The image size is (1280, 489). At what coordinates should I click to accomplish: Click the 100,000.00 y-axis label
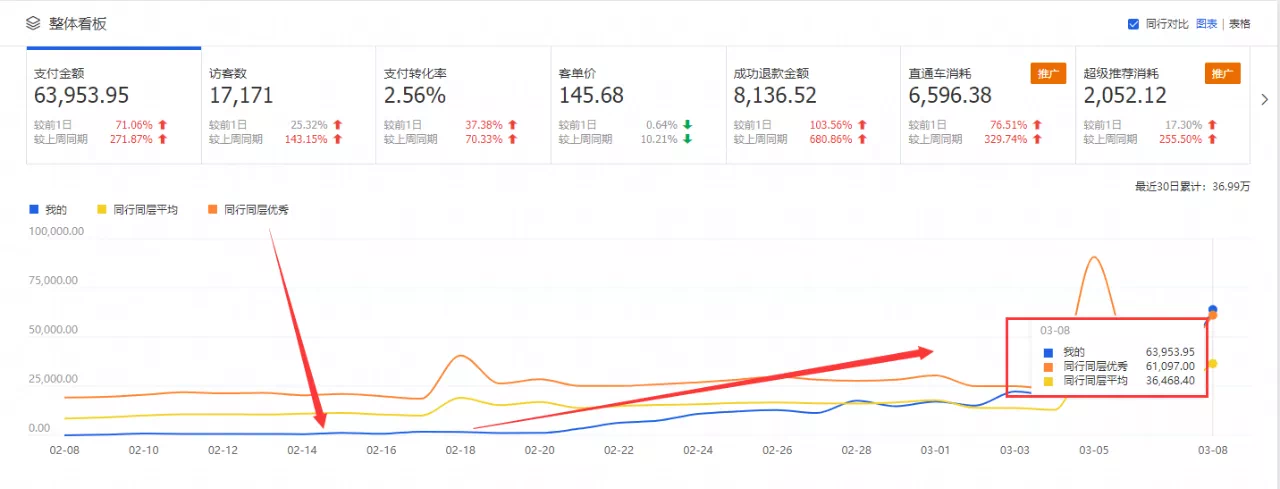point(56,231)
